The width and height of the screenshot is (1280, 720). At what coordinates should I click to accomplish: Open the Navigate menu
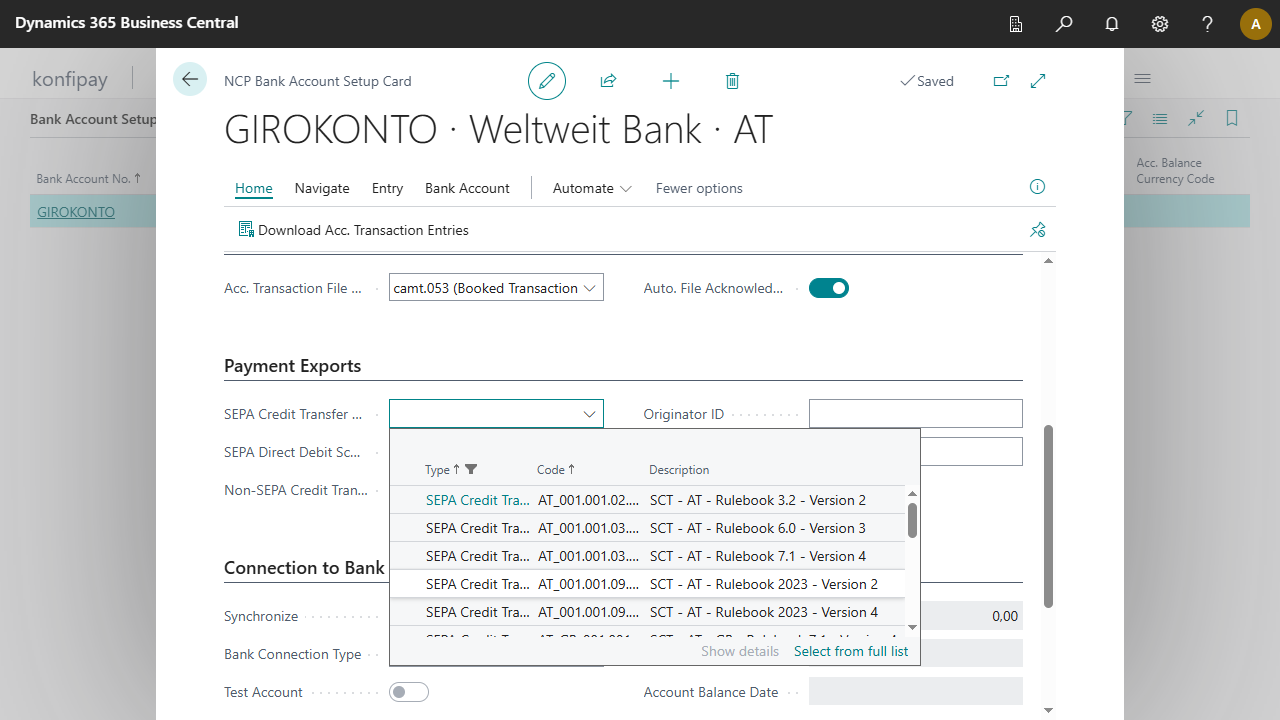[322, 188]
